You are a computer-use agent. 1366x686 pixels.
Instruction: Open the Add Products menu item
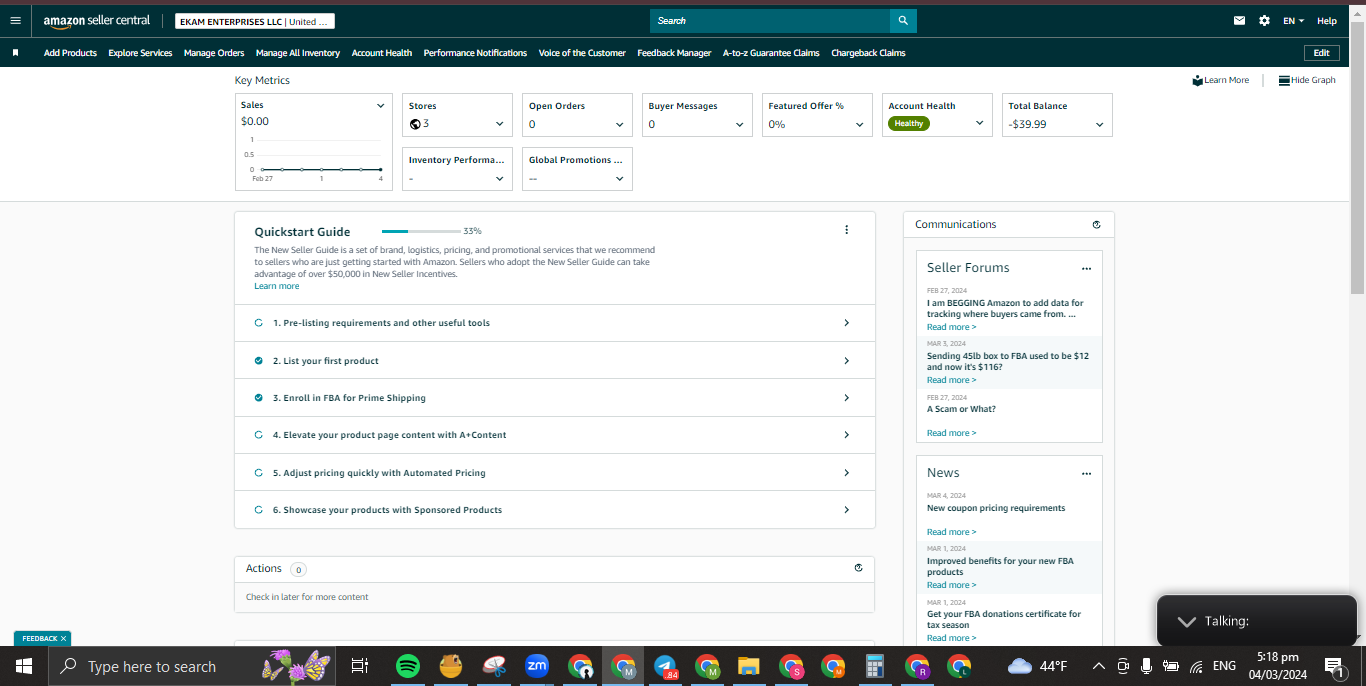click(x=70, y=53)
